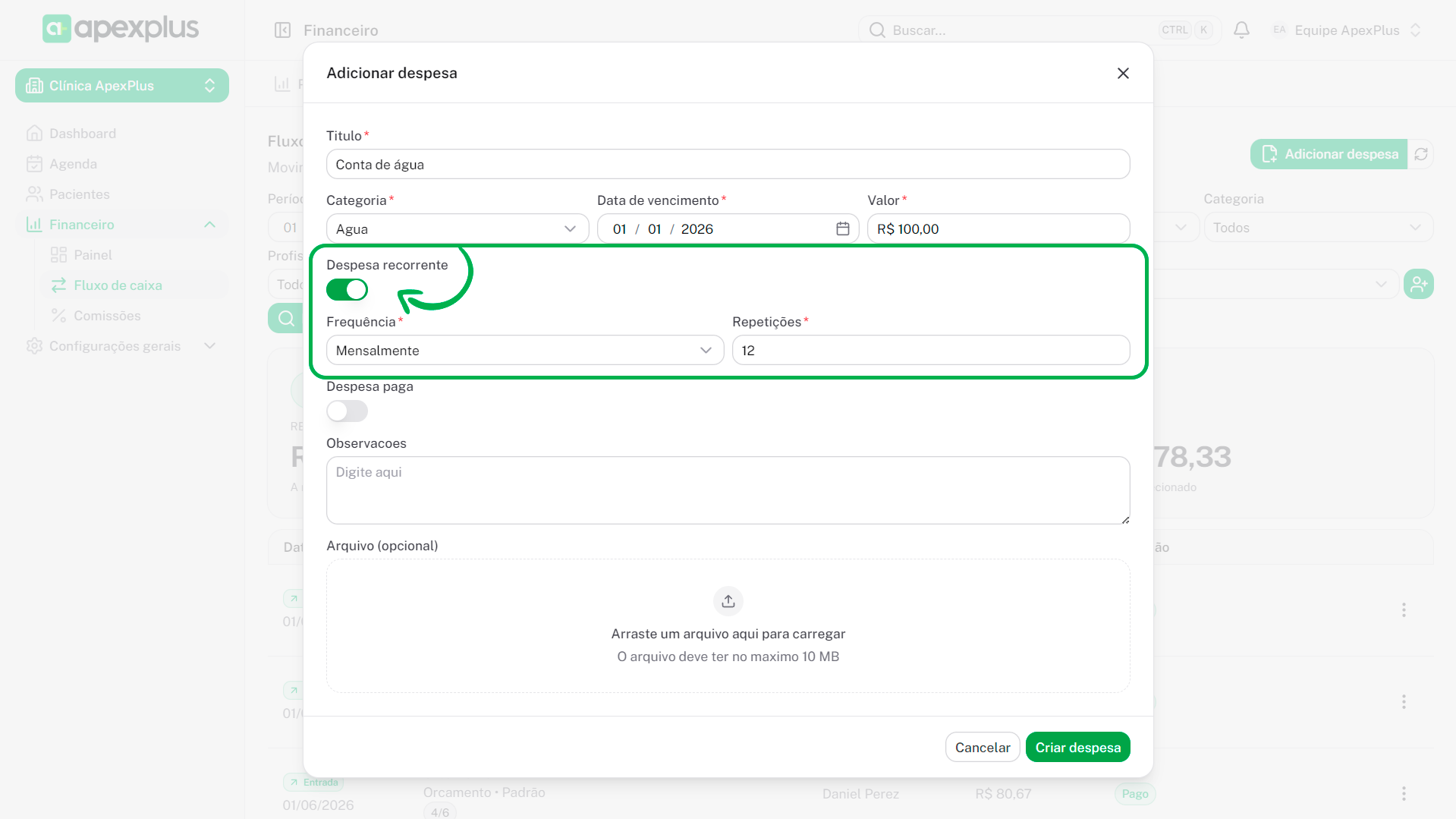The width and height of the screenshot is (1456, 819).
Task: Click the sidebar collapse icon near Financeiro
Action: coord(282,30)
